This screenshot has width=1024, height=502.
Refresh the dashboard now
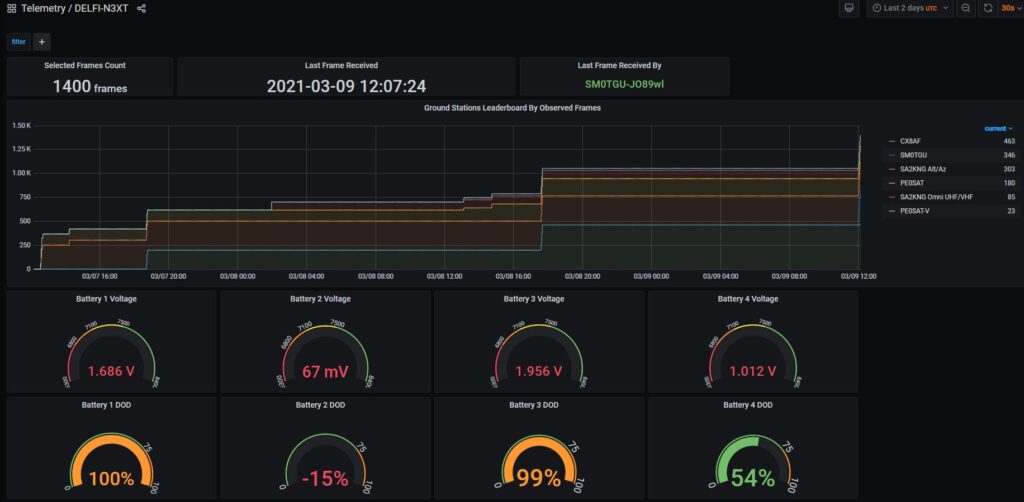(987, 8)
